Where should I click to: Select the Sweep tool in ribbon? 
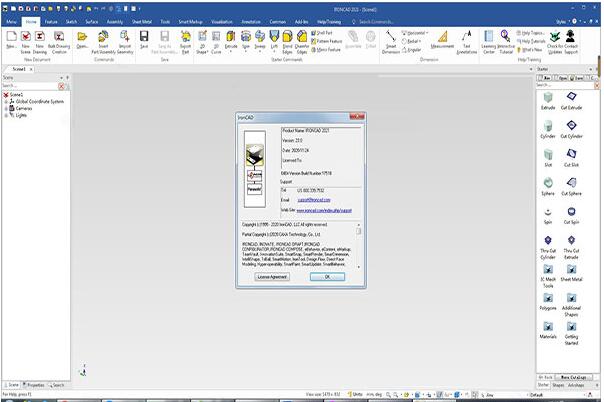coord(260,37)
